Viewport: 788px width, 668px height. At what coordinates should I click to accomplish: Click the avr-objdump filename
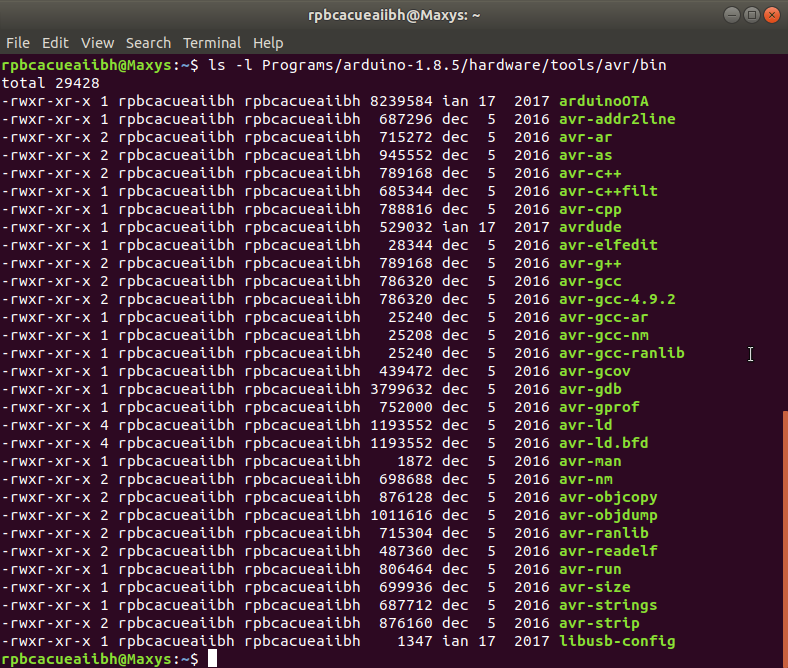(608, 515)
